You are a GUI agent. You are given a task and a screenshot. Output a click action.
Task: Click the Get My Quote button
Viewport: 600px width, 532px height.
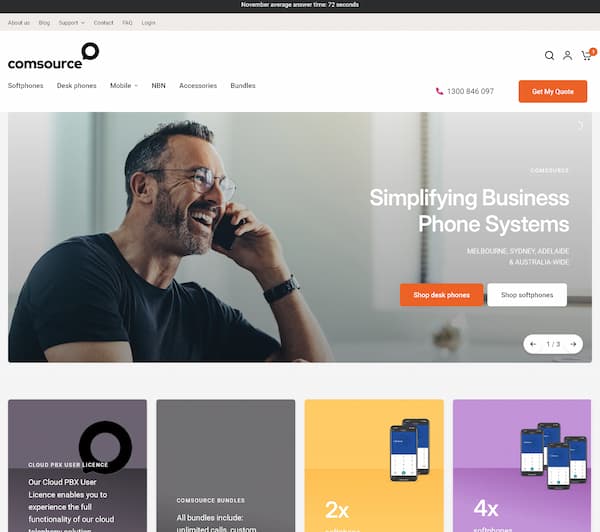(553, 91)
